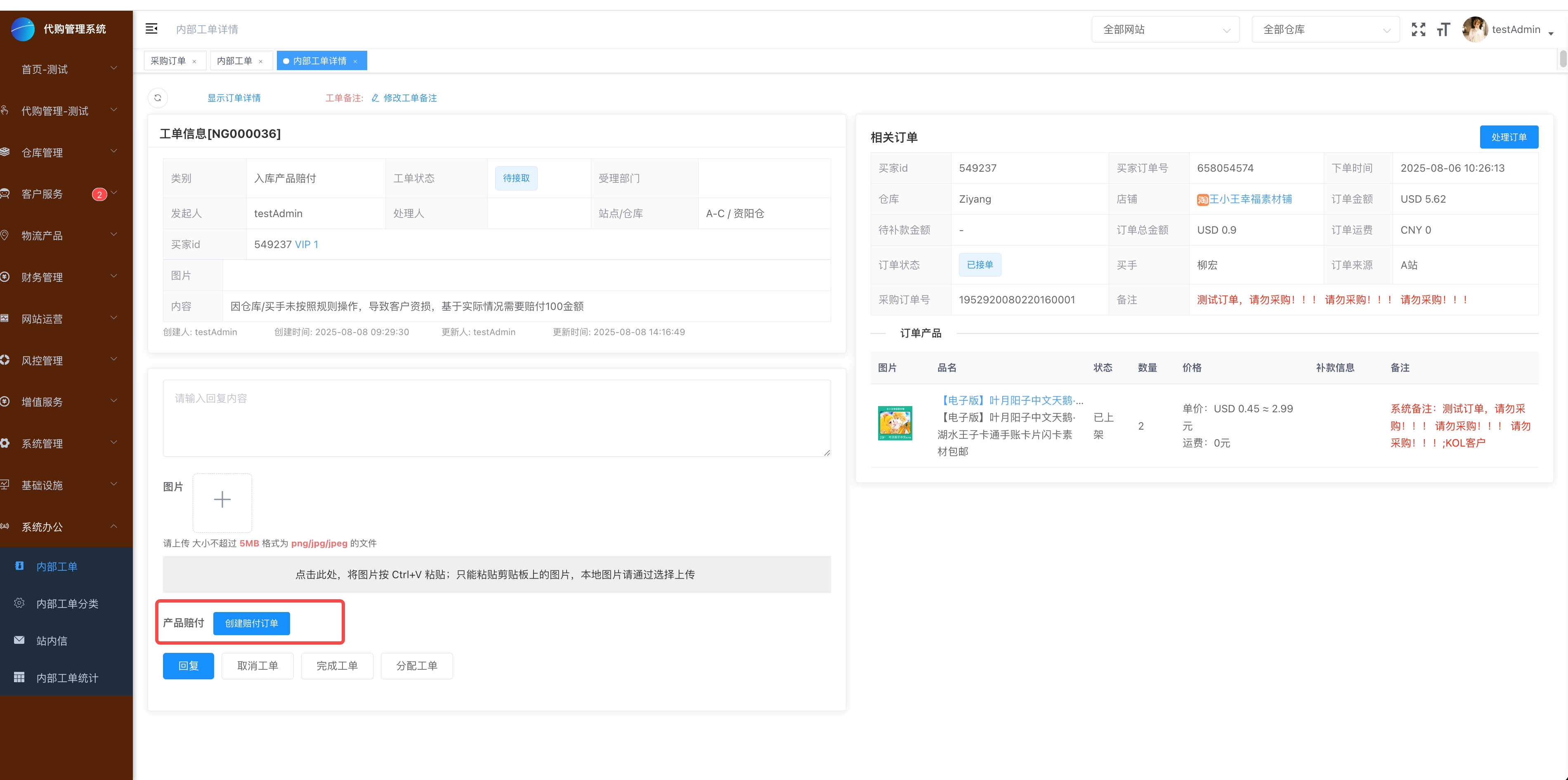The height and width of the screenshot is (780, 1568).
Task: Close the 内部工单详情 tab
Action: 355,61
